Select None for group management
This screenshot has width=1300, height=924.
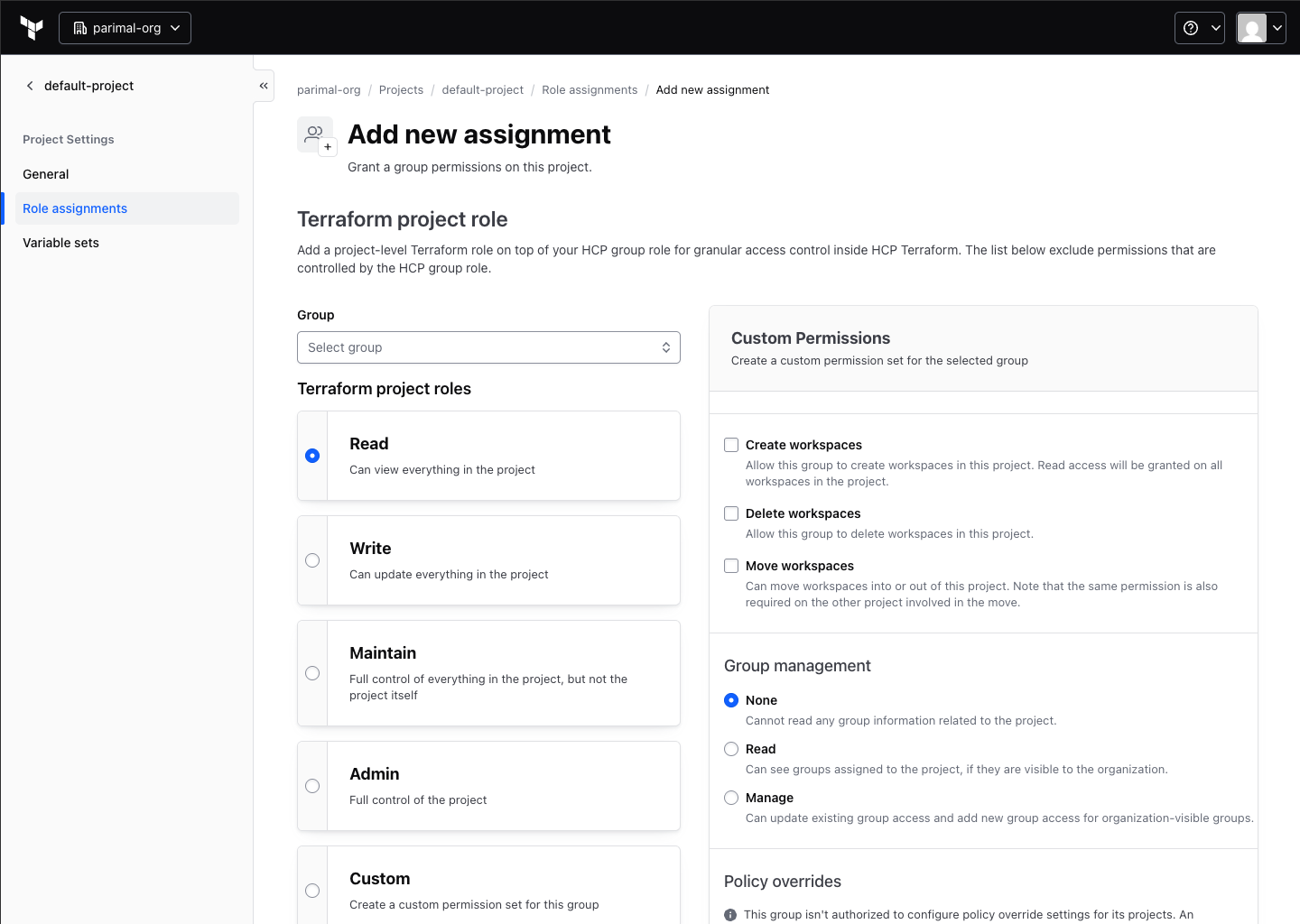[x=731, y=700]
